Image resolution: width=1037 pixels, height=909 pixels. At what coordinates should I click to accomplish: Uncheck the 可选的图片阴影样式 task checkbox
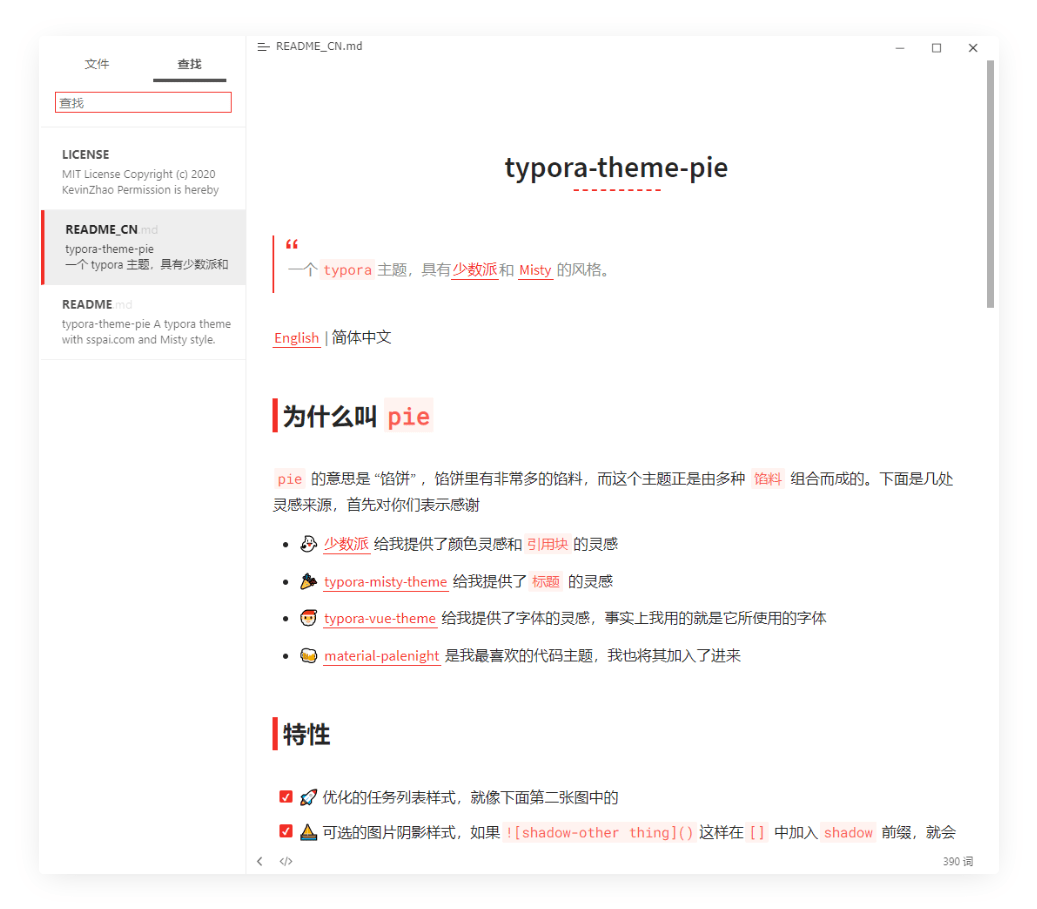(x=286, y=831)
